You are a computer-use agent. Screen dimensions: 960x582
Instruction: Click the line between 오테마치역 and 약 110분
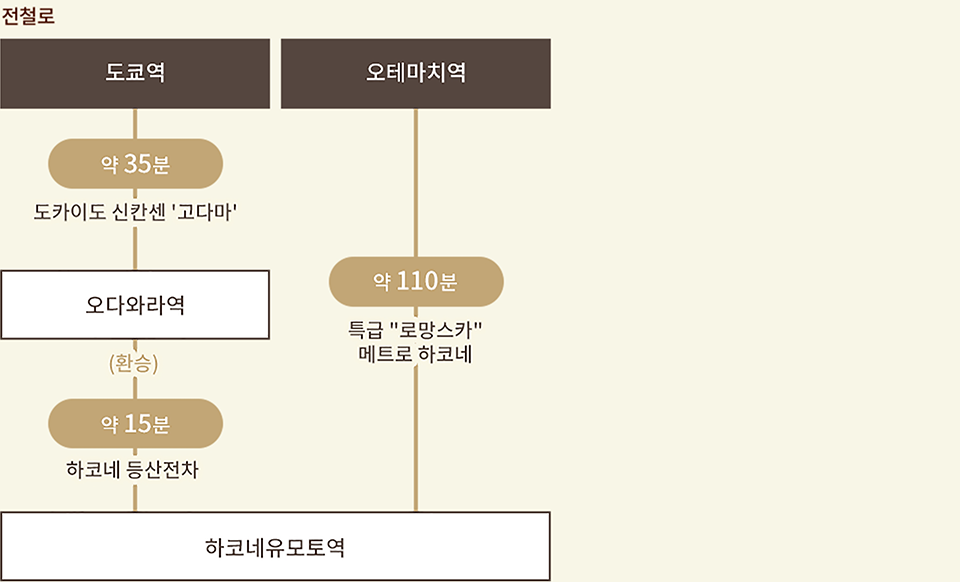point(416,182)
